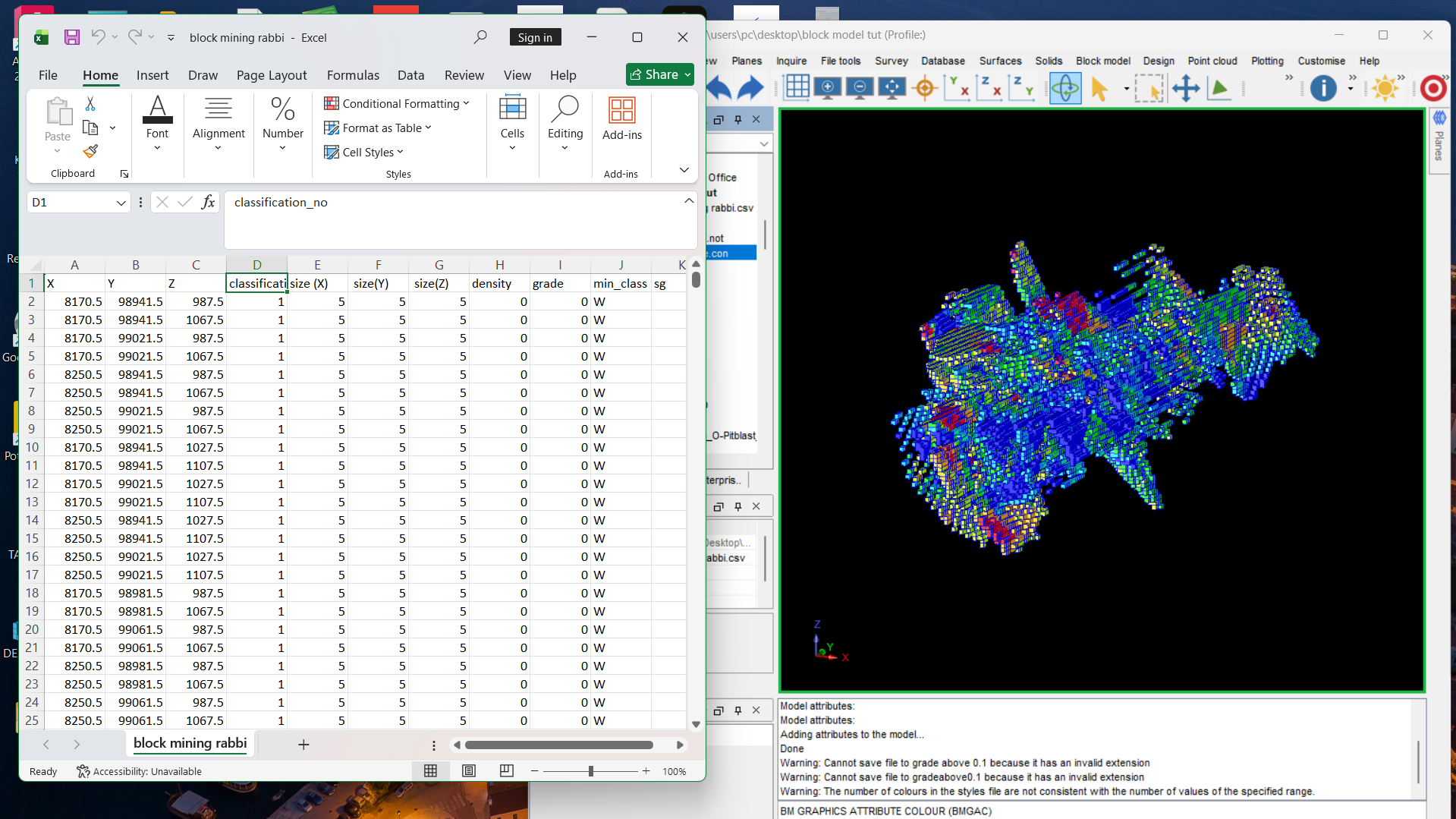Click the Editing button in ribbon
The height and width of the screenshot is (819, 1456).
click(565, 121)
